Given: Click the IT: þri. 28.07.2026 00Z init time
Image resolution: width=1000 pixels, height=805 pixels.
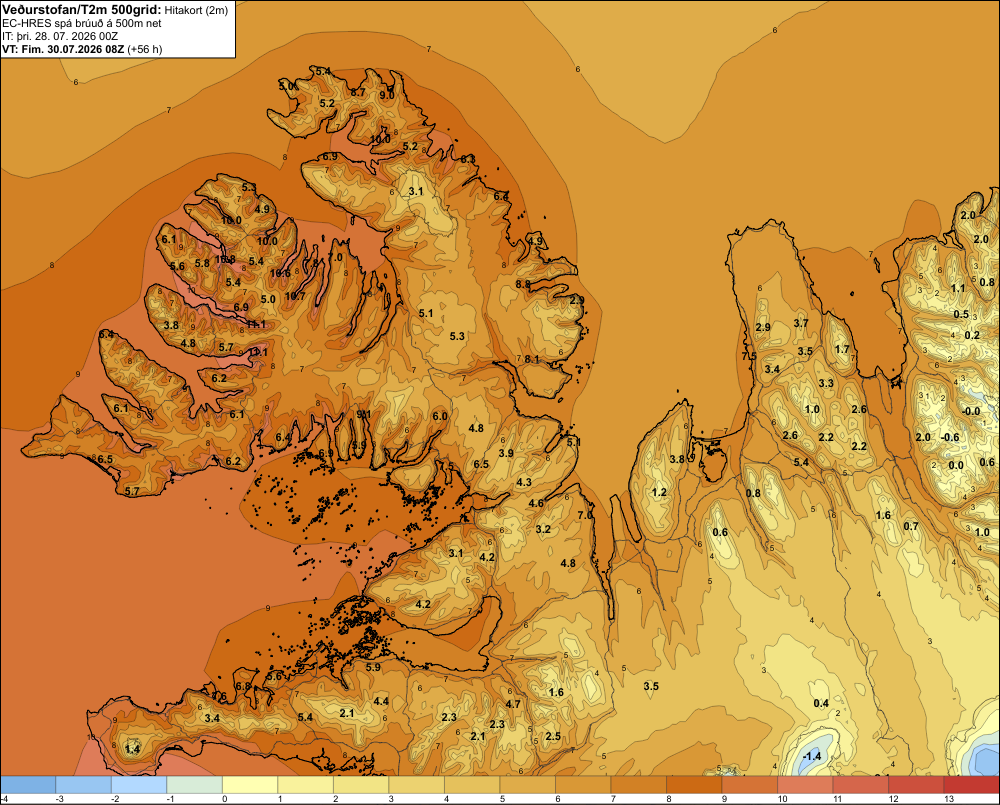Looking at the screenshot, I should (60, 36).
